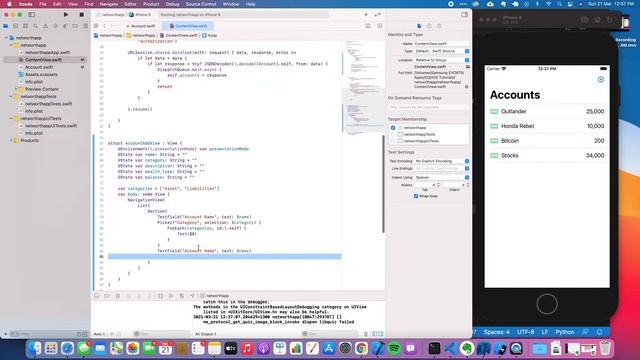
Task: Click the simulator Home toolbar icon
Action: pyautogui.click(x=597, y=19)
